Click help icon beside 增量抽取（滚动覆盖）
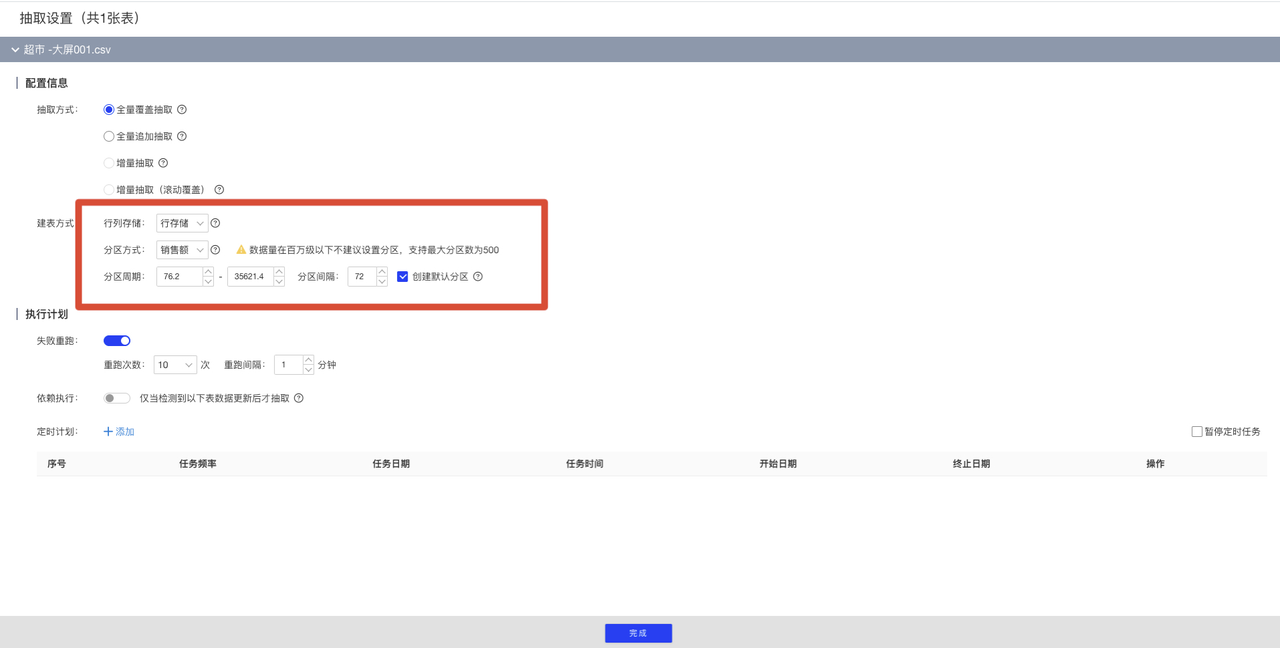This screenshot has width=1280, height=648. point(219,190)
